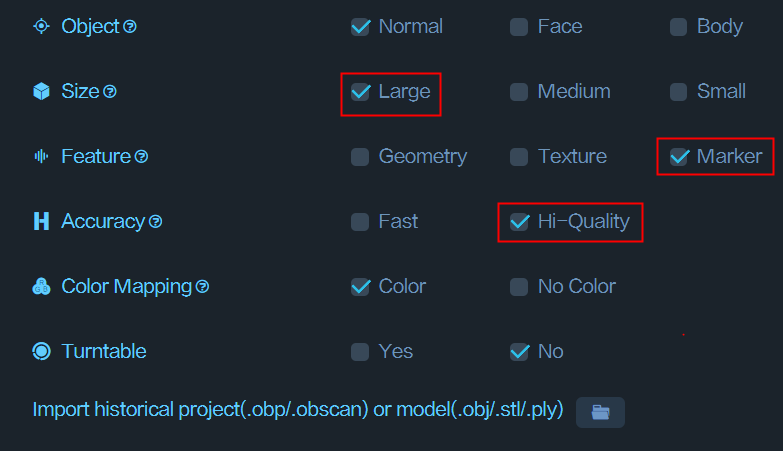The image size is (783, 451).
Task: Select the Texture feature checkbox
Action: tap(519, 157)
